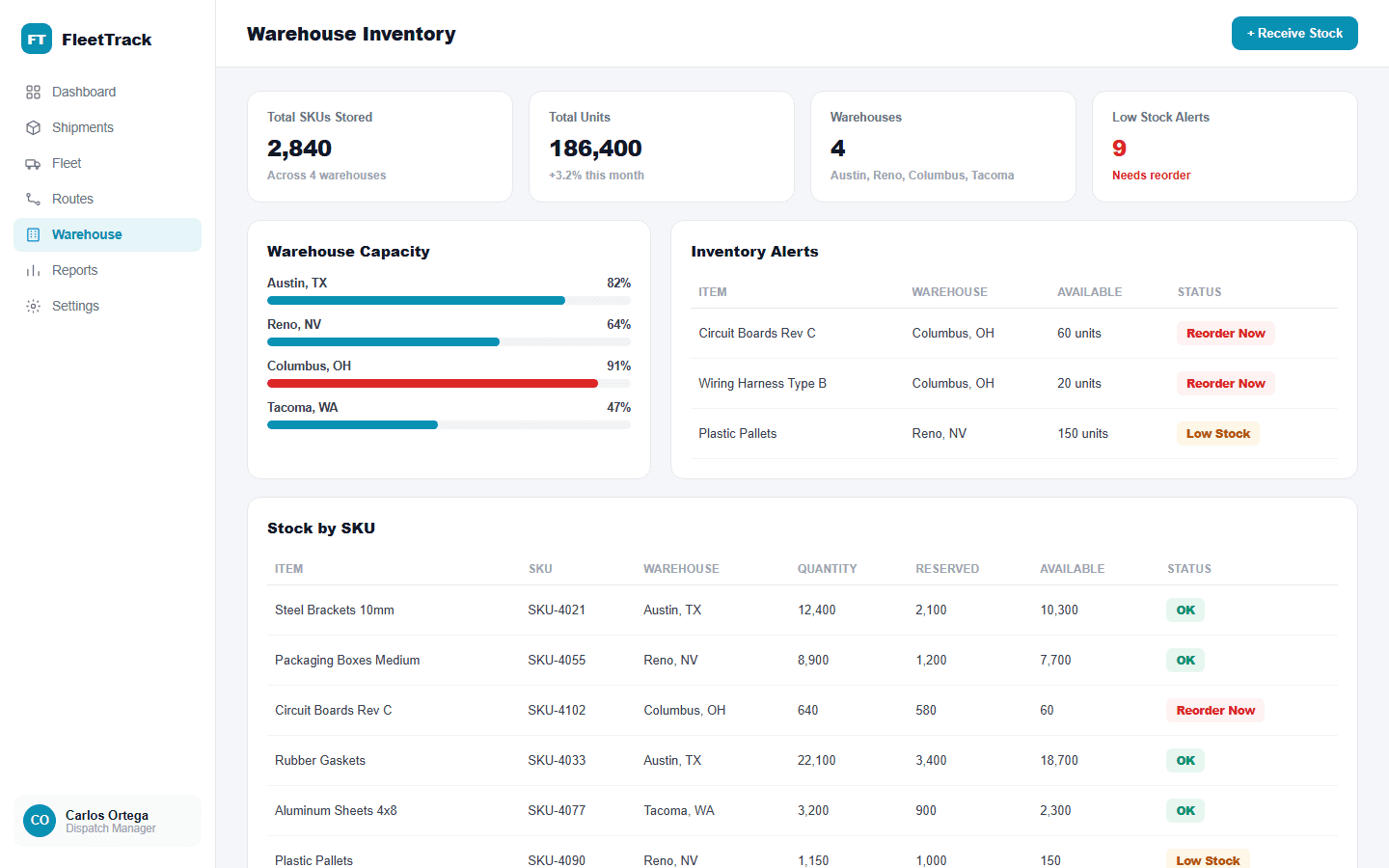Click available value 18,700
Screen dimensions: 1389x868
pos(1059,760)
